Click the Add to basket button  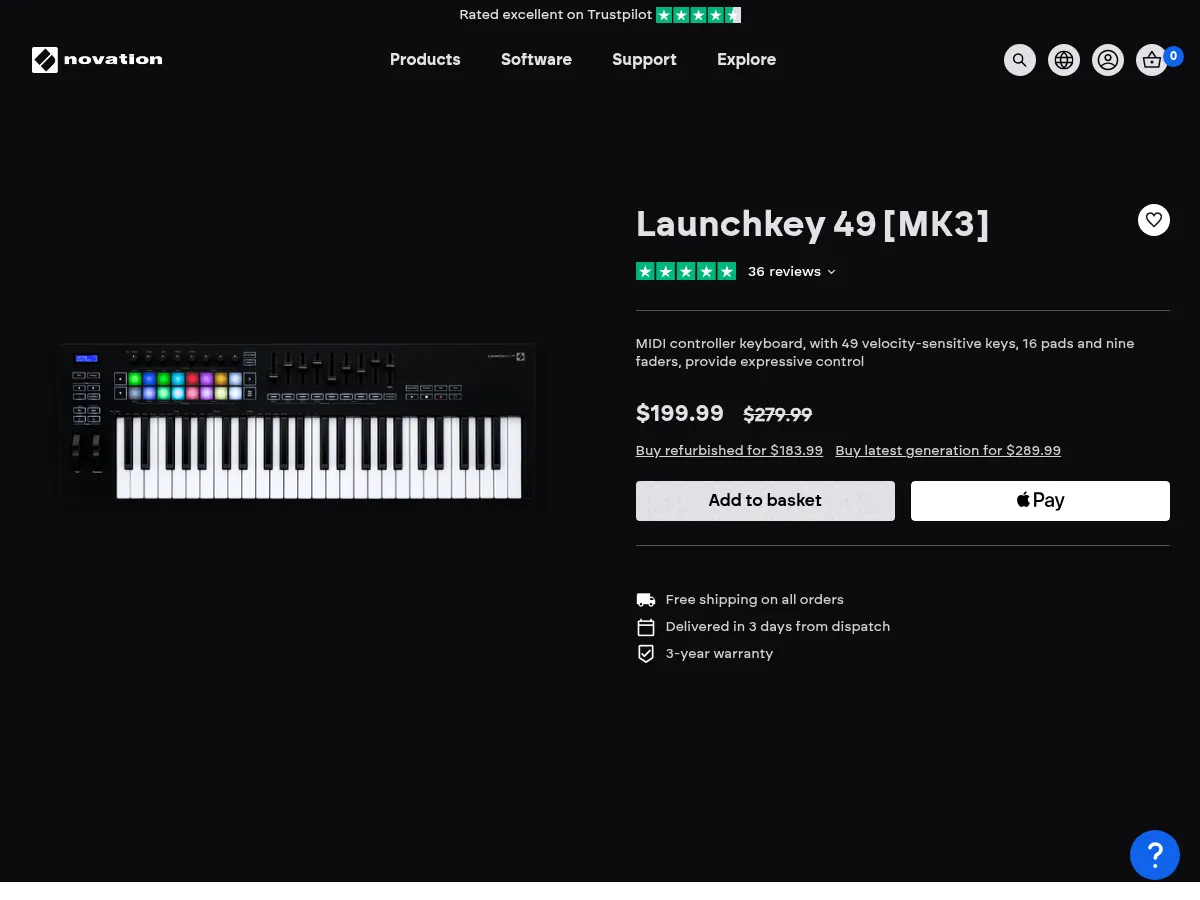click(765, 500)
